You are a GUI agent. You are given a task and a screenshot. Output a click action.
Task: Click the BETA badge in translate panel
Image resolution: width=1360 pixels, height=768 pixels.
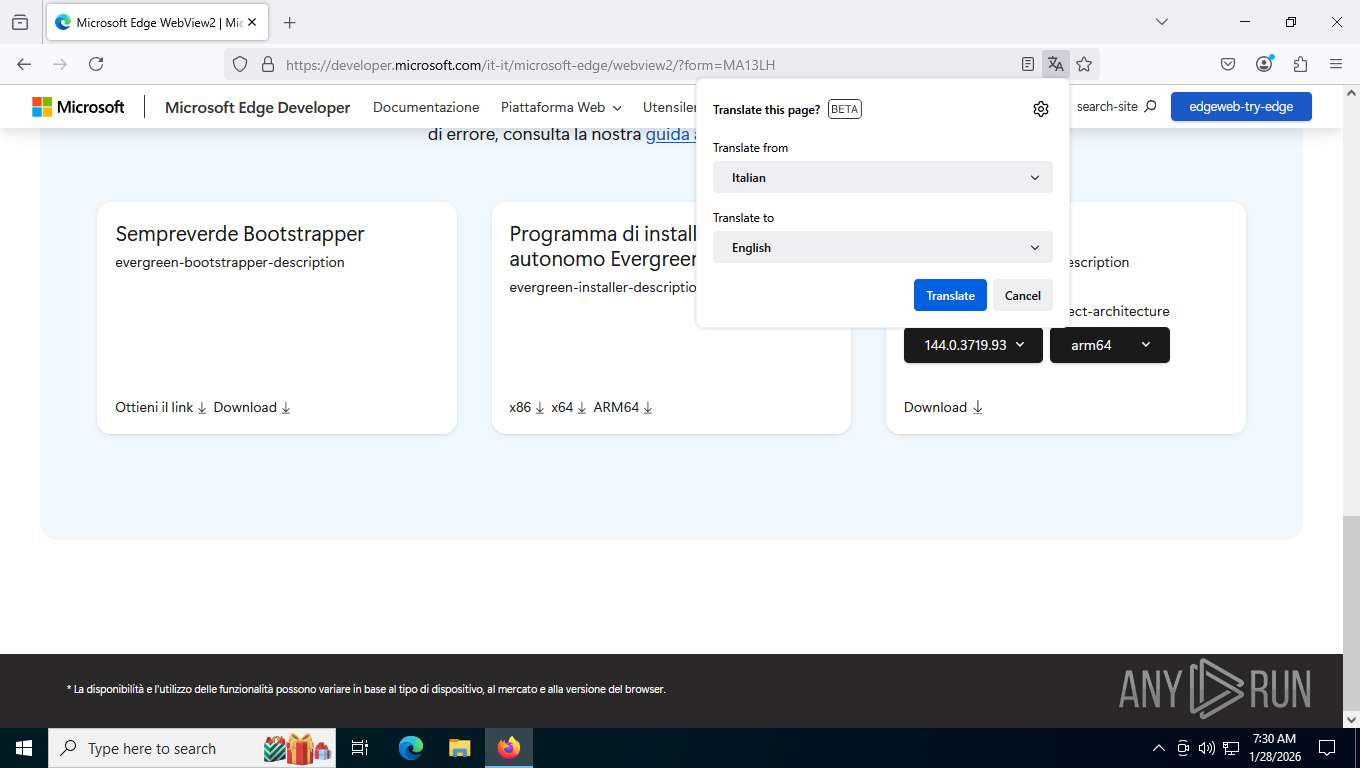point(845,109)
